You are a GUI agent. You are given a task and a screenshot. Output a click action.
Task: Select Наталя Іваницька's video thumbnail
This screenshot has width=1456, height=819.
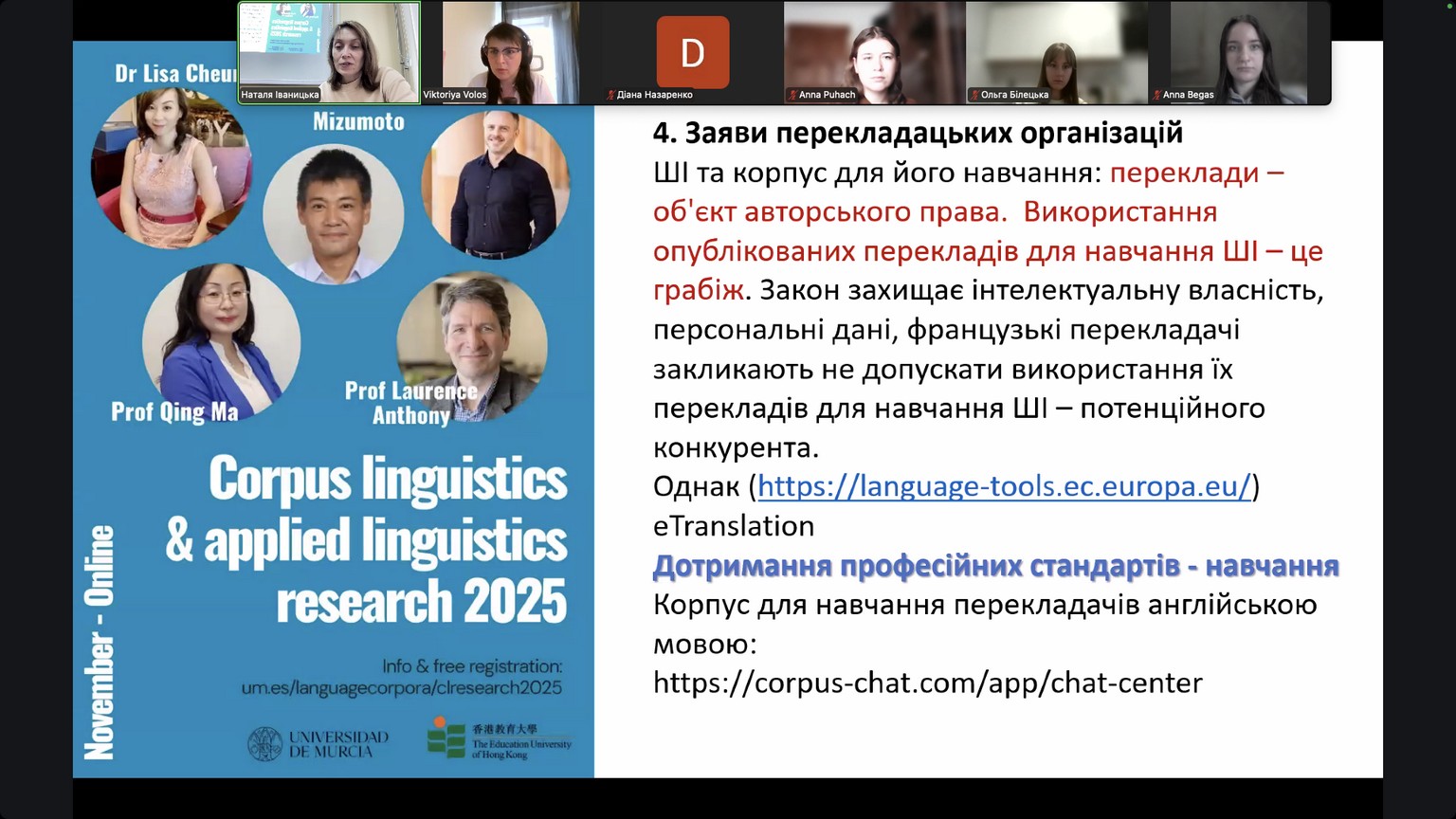(329, 52)
